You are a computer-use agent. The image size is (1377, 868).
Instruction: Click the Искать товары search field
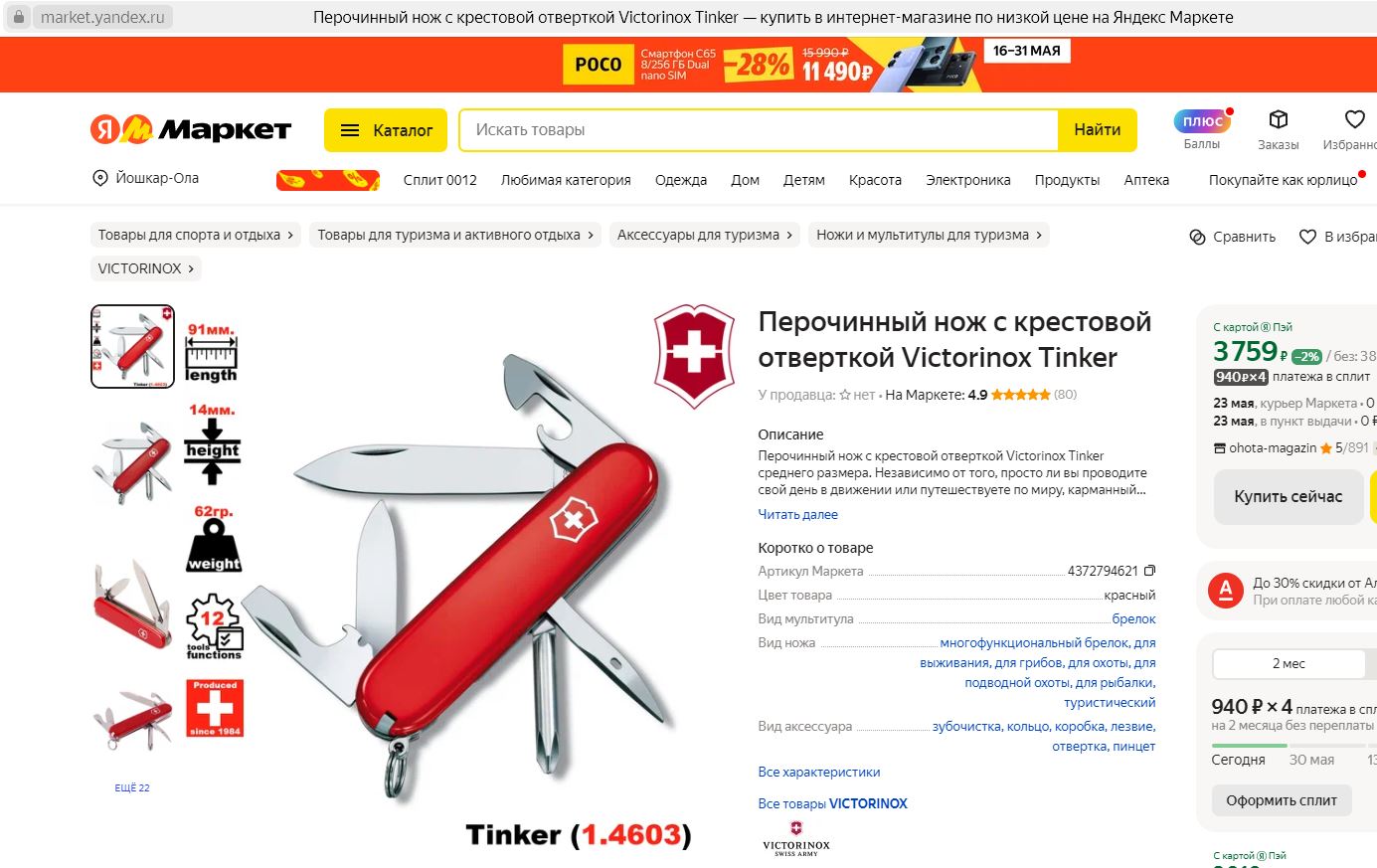click(758, 130)
